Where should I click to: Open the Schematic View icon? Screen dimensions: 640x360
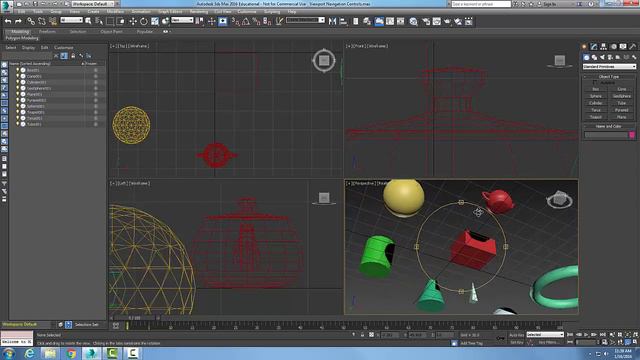point(401,21)
